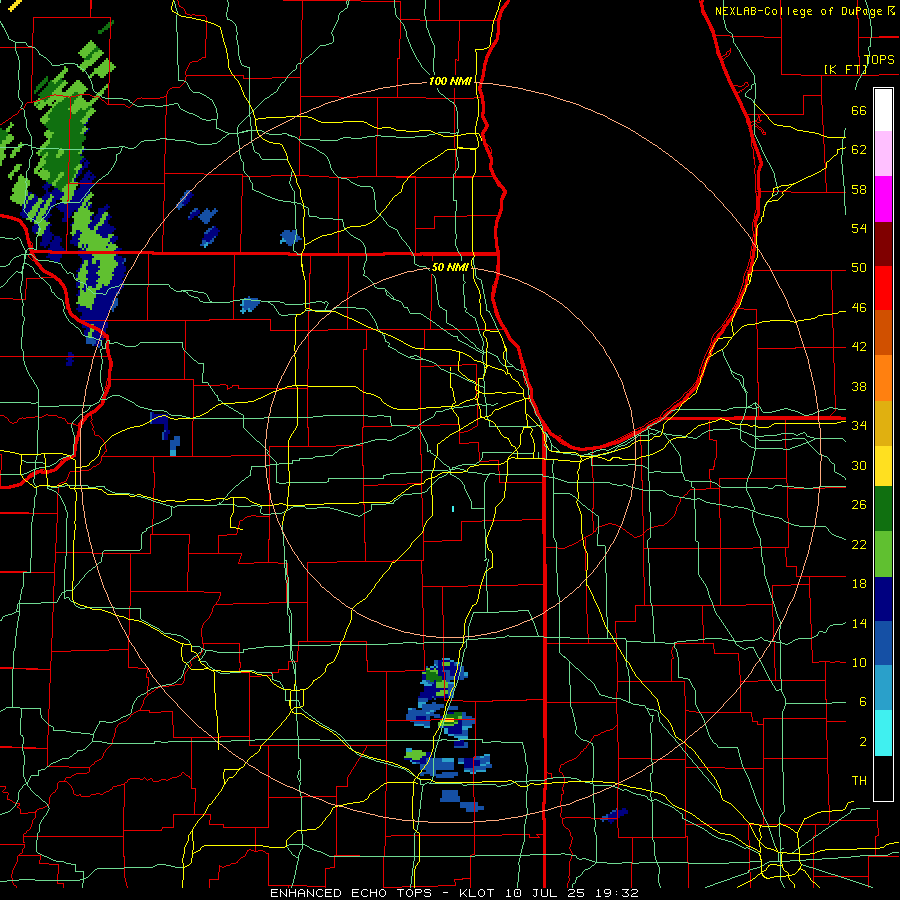Click the "62" legend value

(x=859, y=150)
